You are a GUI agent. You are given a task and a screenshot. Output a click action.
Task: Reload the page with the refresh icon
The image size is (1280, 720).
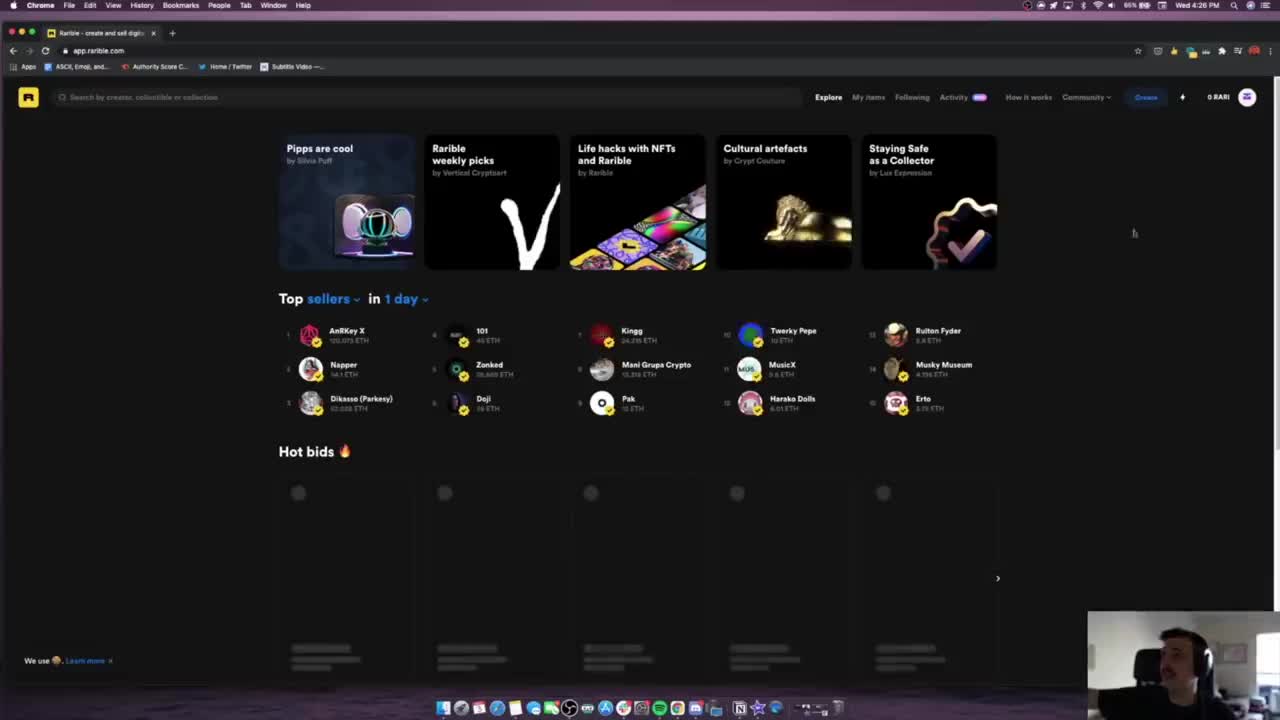coord(45,50)
